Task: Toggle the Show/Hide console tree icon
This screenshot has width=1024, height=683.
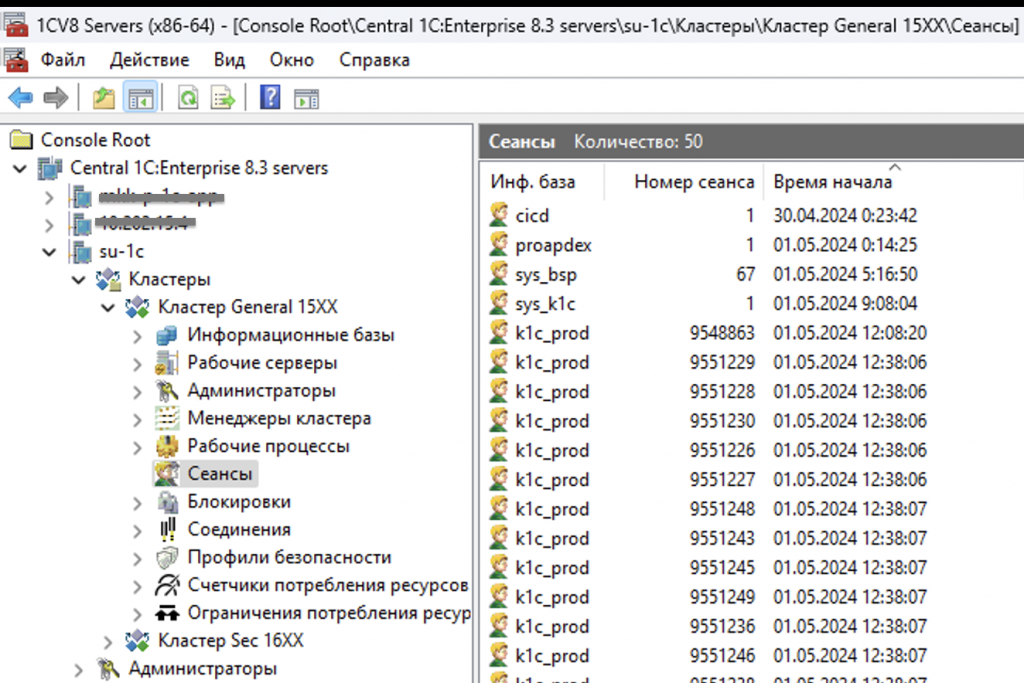Action: 140,99
